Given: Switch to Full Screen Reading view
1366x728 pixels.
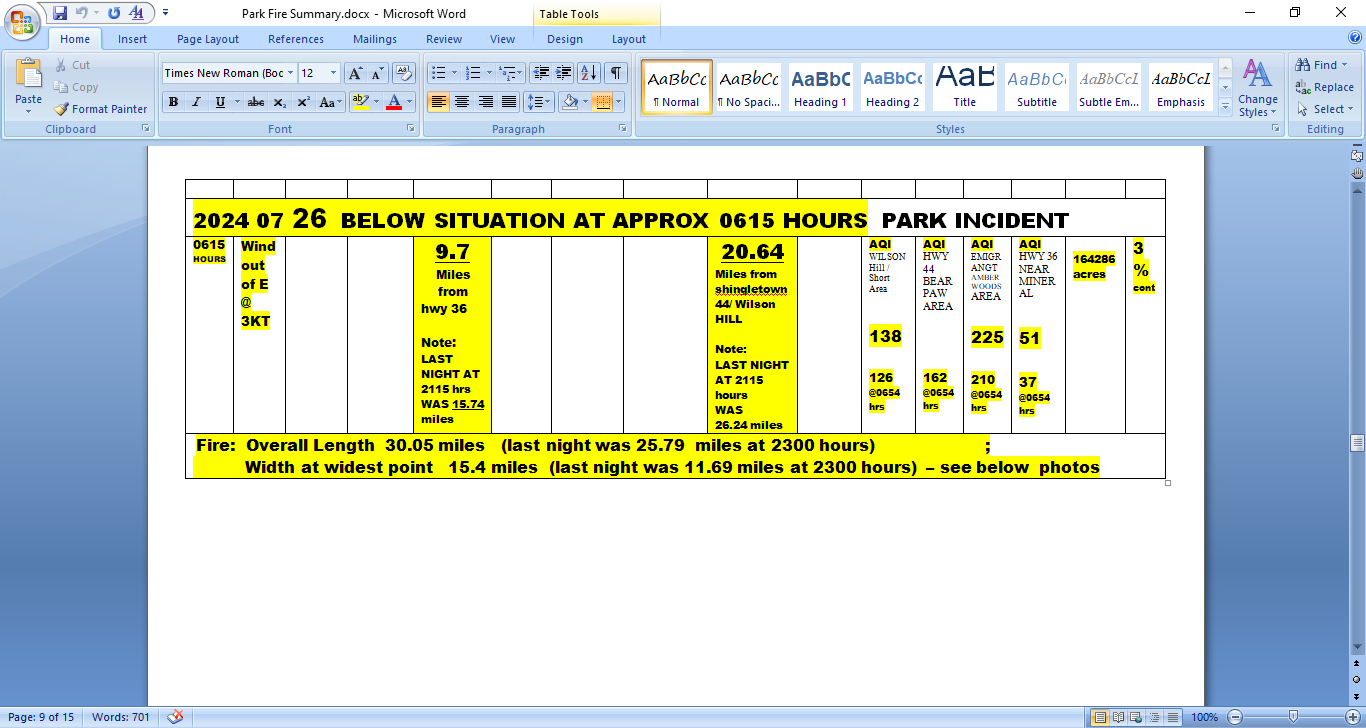Looking at the screenshot, I should coord(1116,717).
